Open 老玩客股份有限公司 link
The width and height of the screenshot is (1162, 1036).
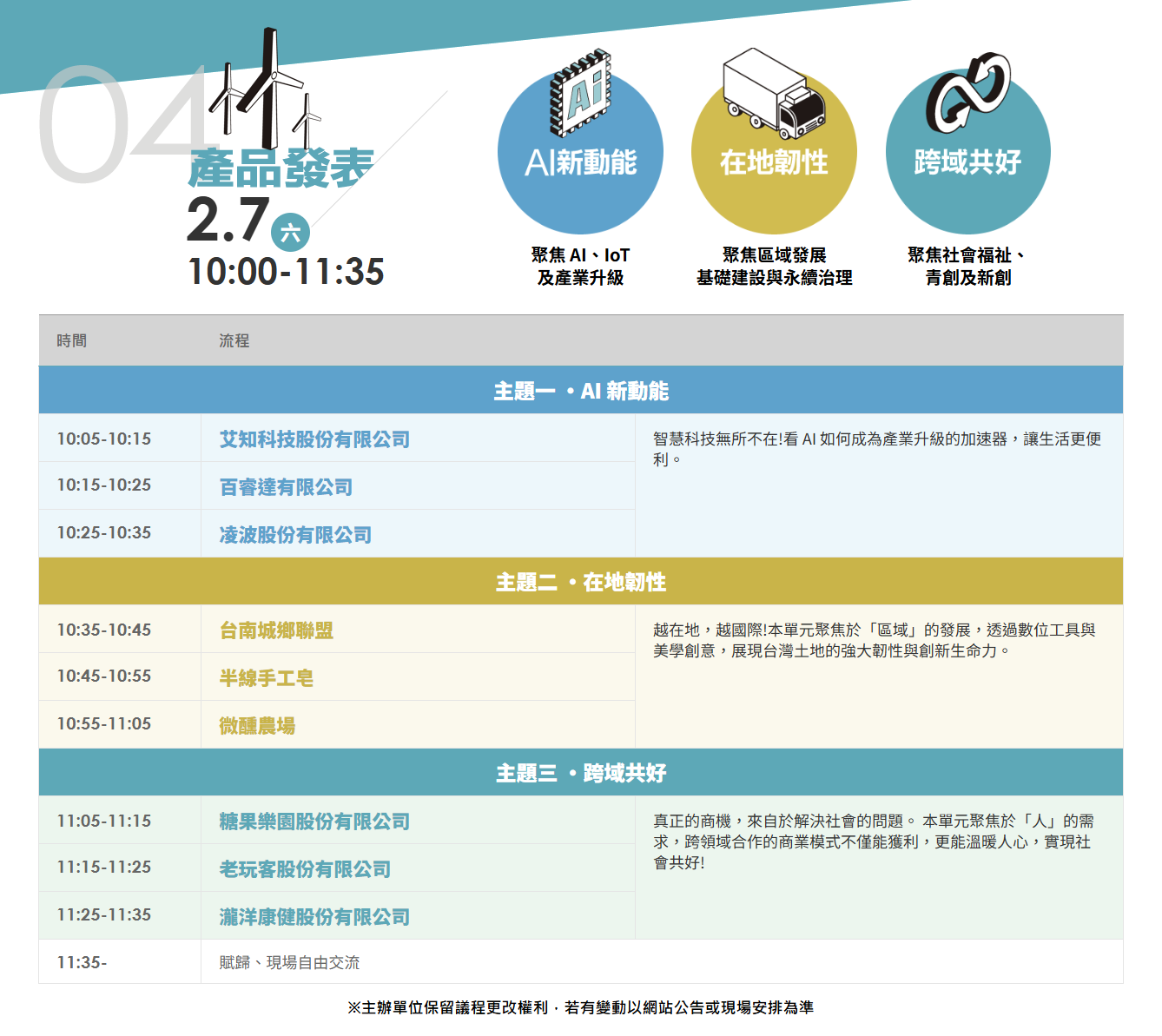305,869
